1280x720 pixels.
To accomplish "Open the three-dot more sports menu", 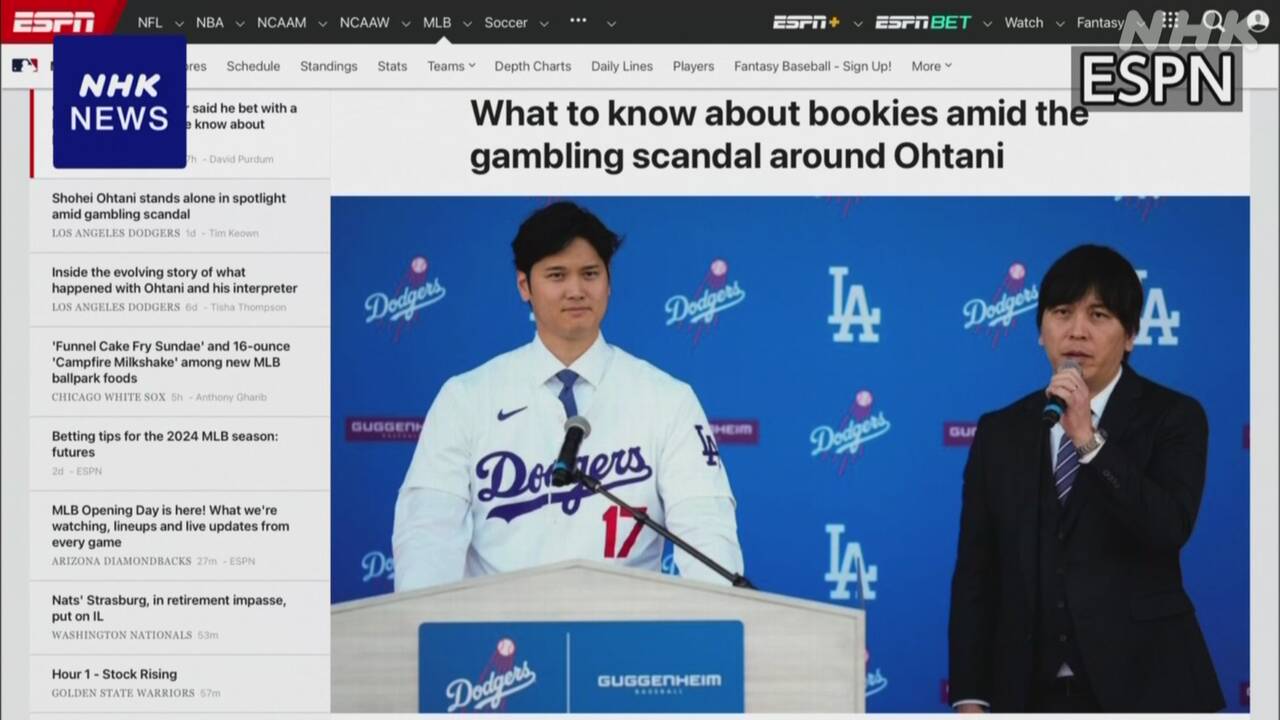I will point(578,22).
